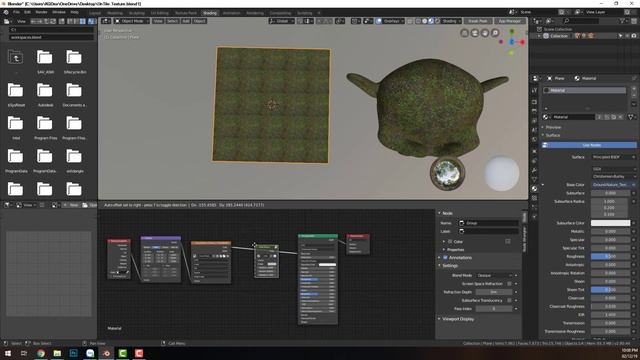The height and width of the screenshot is (360, 640).
Task: Open the Render menu
Action: (x=41, y=12)
